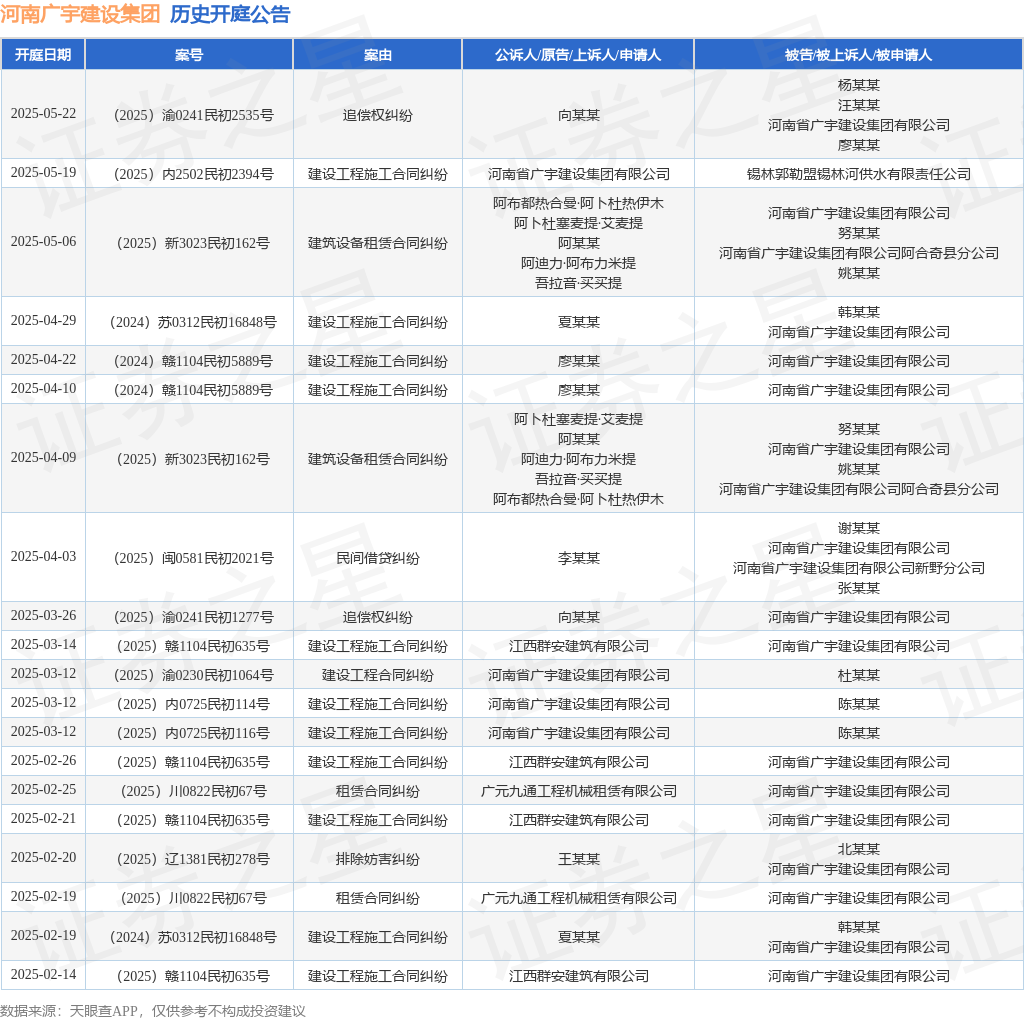Click the 被告/被上诉人/被申请人 column header

(x=858, y=55)
